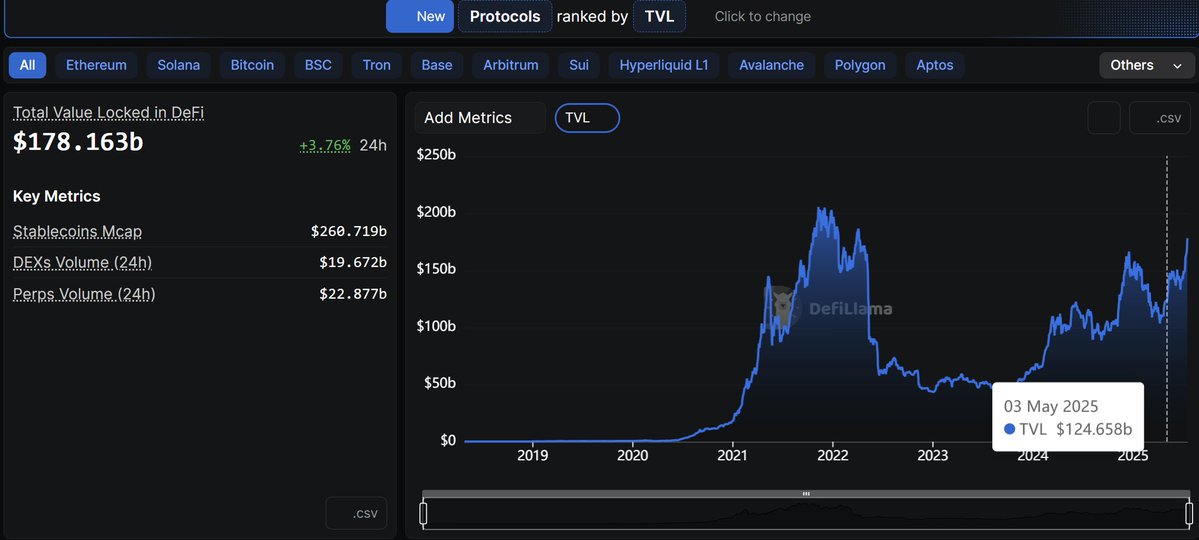Expand the Others chain dropdown
The width and height of the screenshot is (1199, 540).
1147,65
